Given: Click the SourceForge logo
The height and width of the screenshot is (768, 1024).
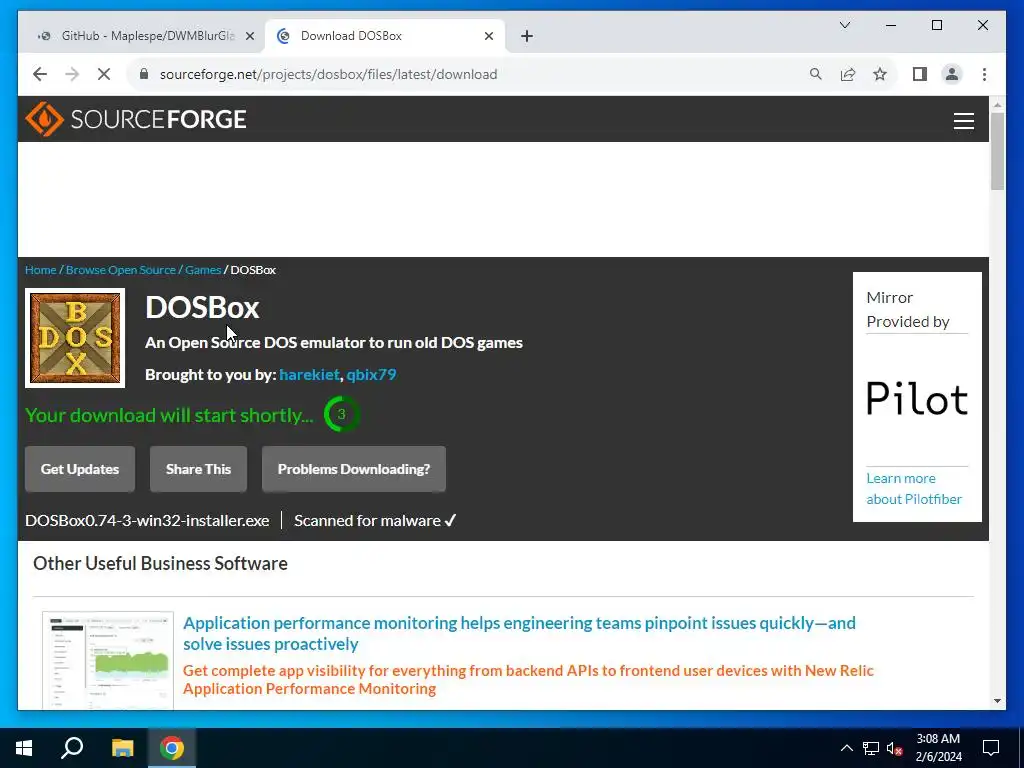Looking at the screenshot, I should point(136,119).
